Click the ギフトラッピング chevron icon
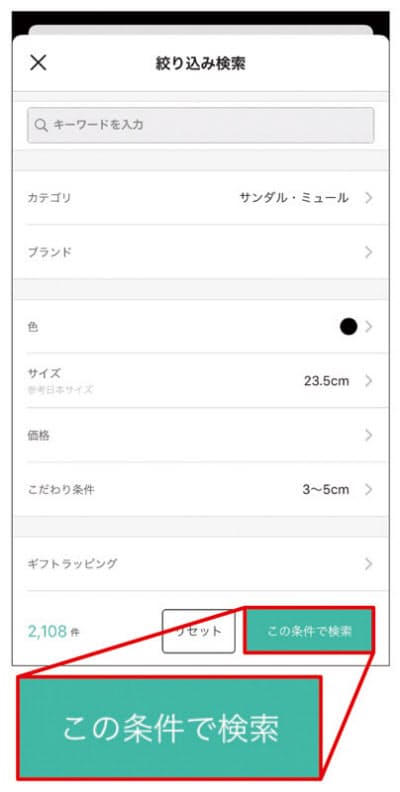This screenshot has width=400, height=792. (x=369, y=564)
